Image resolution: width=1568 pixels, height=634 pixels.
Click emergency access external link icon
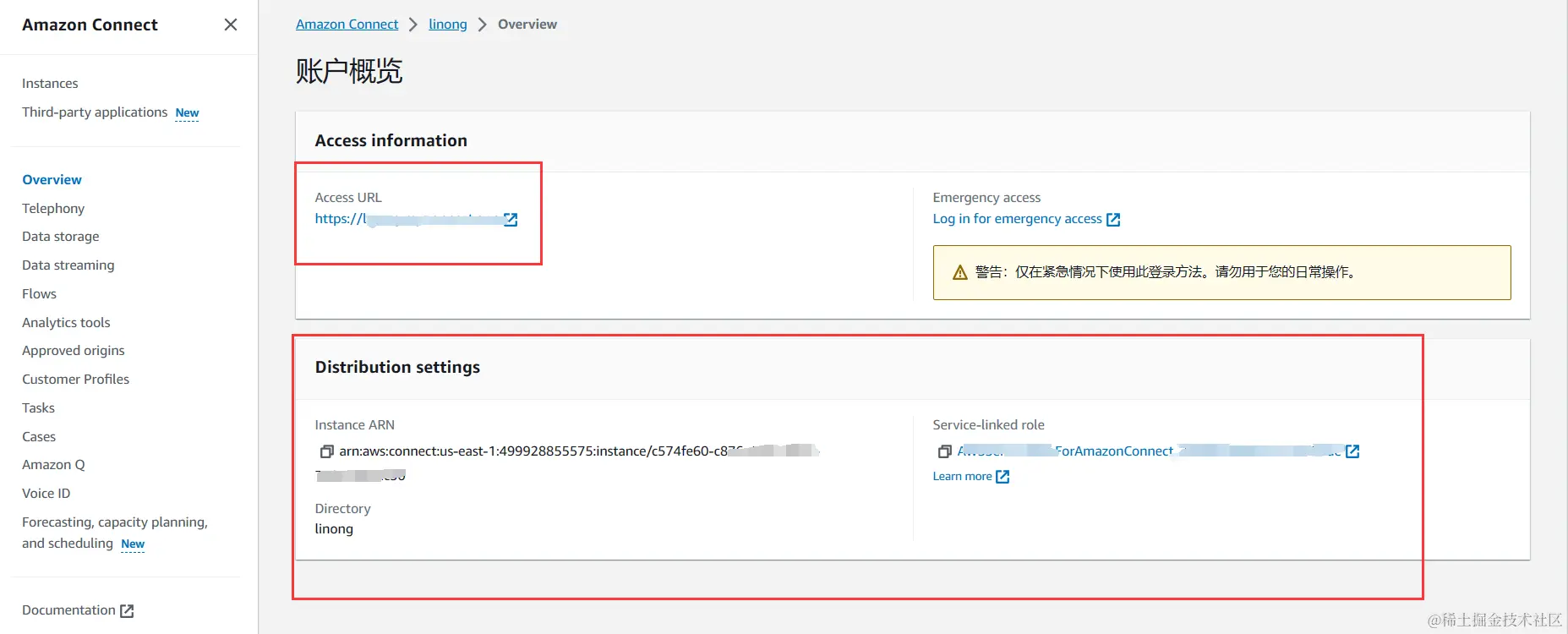(x=1113, y=220)
